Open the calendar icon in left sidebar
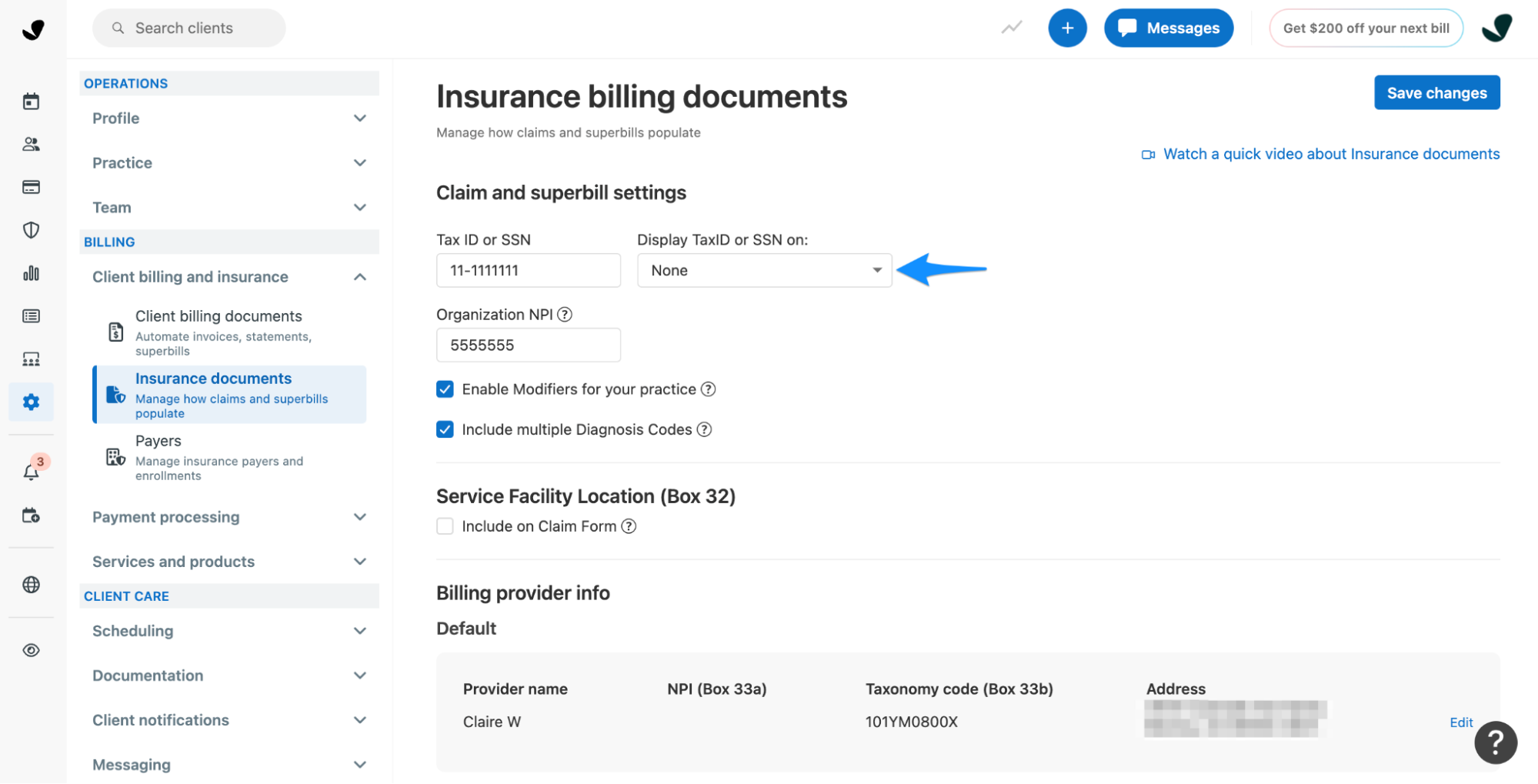 [x=31, y=102]
